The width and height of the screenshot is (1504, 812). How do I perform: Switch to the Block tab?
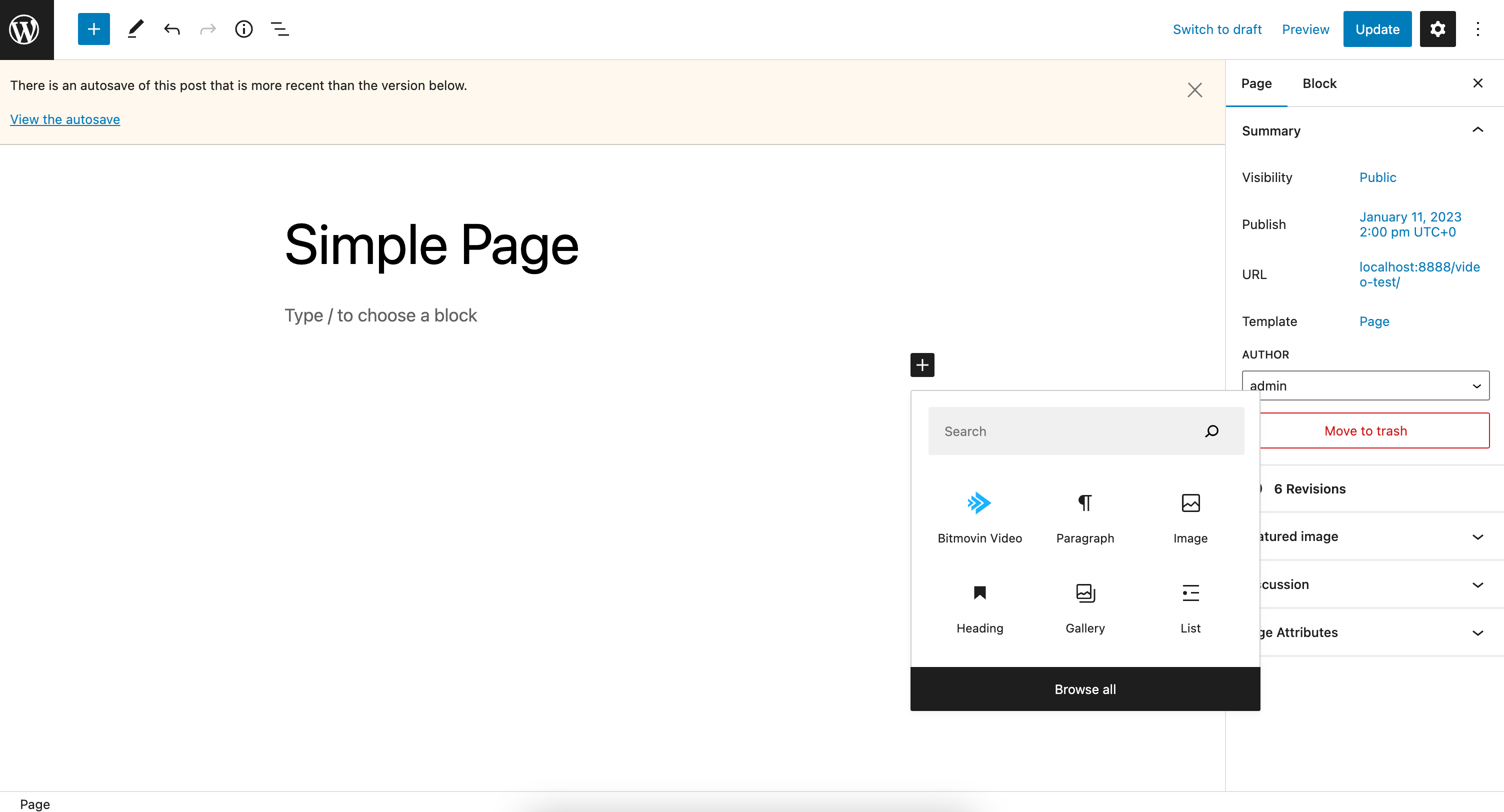coord(1319,83)
